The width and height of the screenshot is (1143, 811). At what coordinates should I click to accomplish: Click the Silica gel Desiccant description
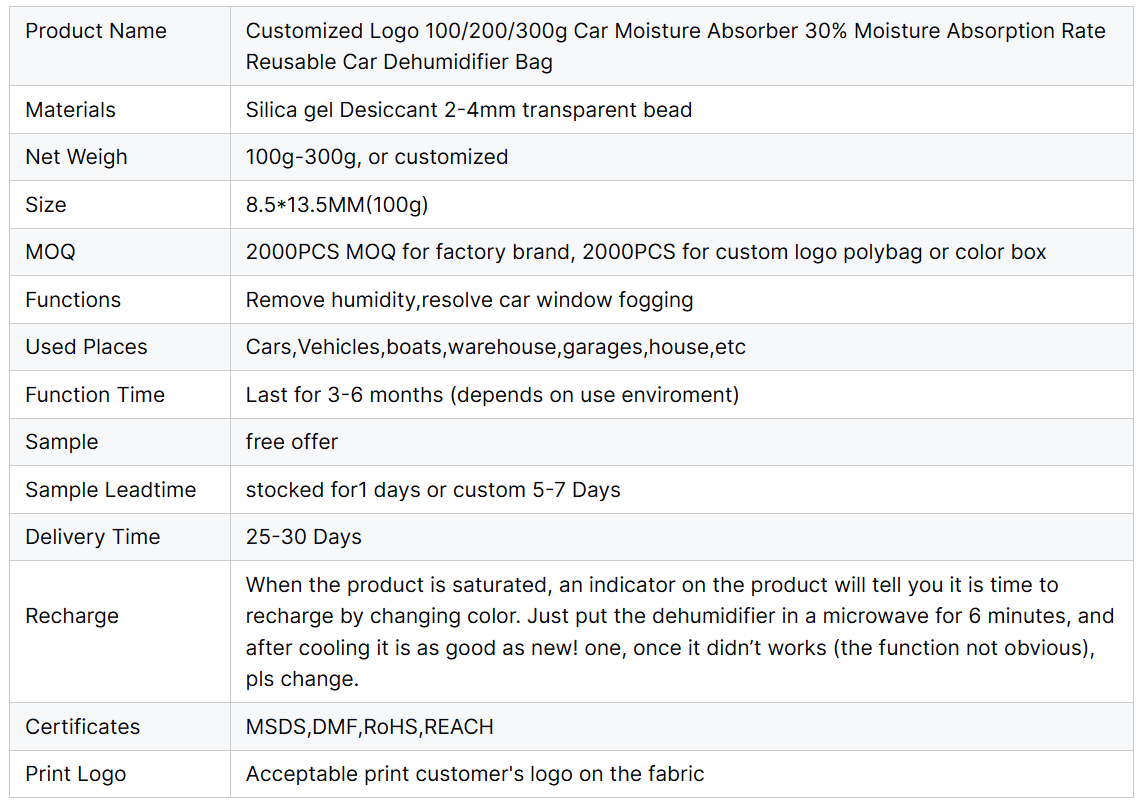(x=468, y=110)
